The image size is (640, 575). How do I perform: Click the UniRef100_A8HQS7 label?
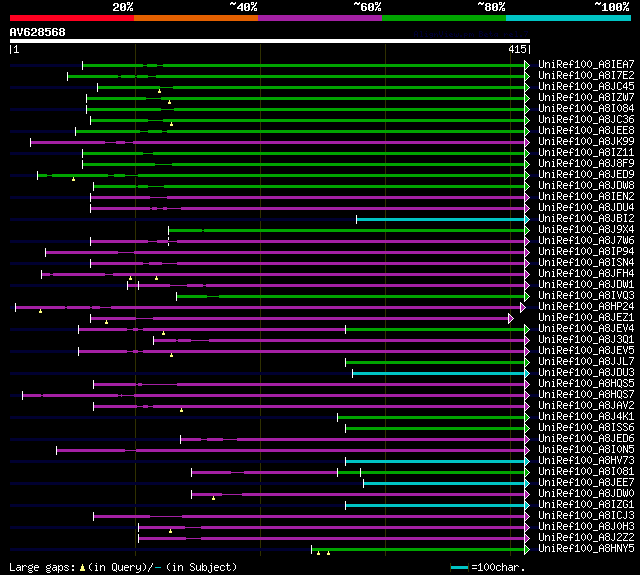(586, 395)
